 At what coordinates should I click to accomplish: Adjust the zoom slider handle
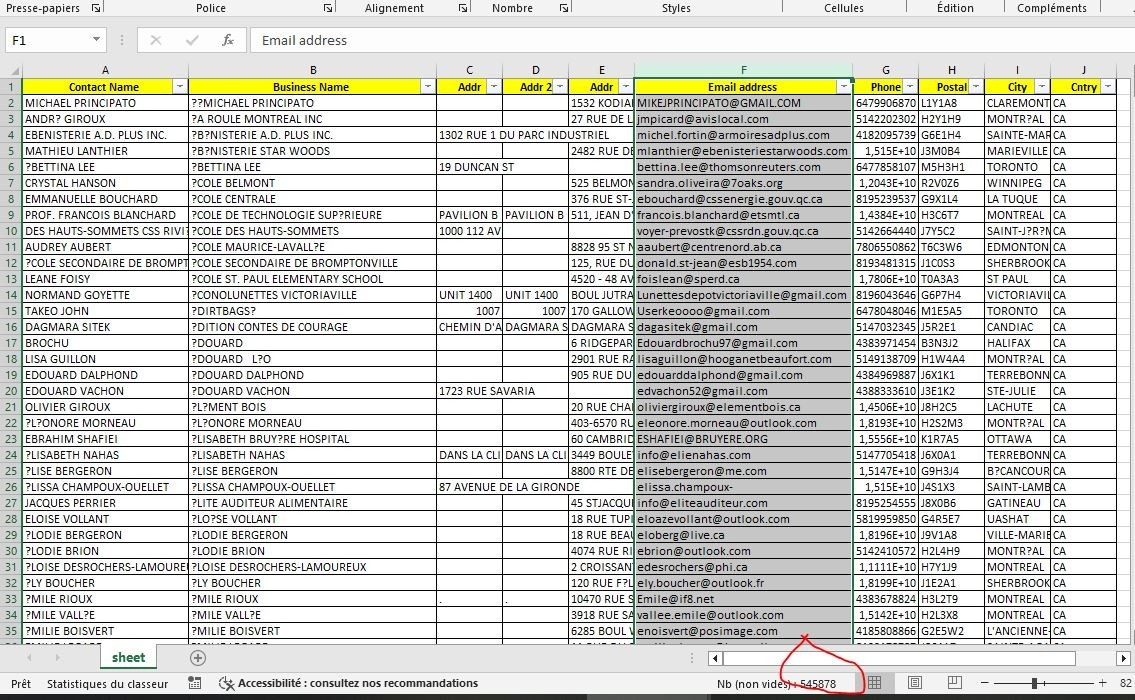click(x=1034, y=683)
